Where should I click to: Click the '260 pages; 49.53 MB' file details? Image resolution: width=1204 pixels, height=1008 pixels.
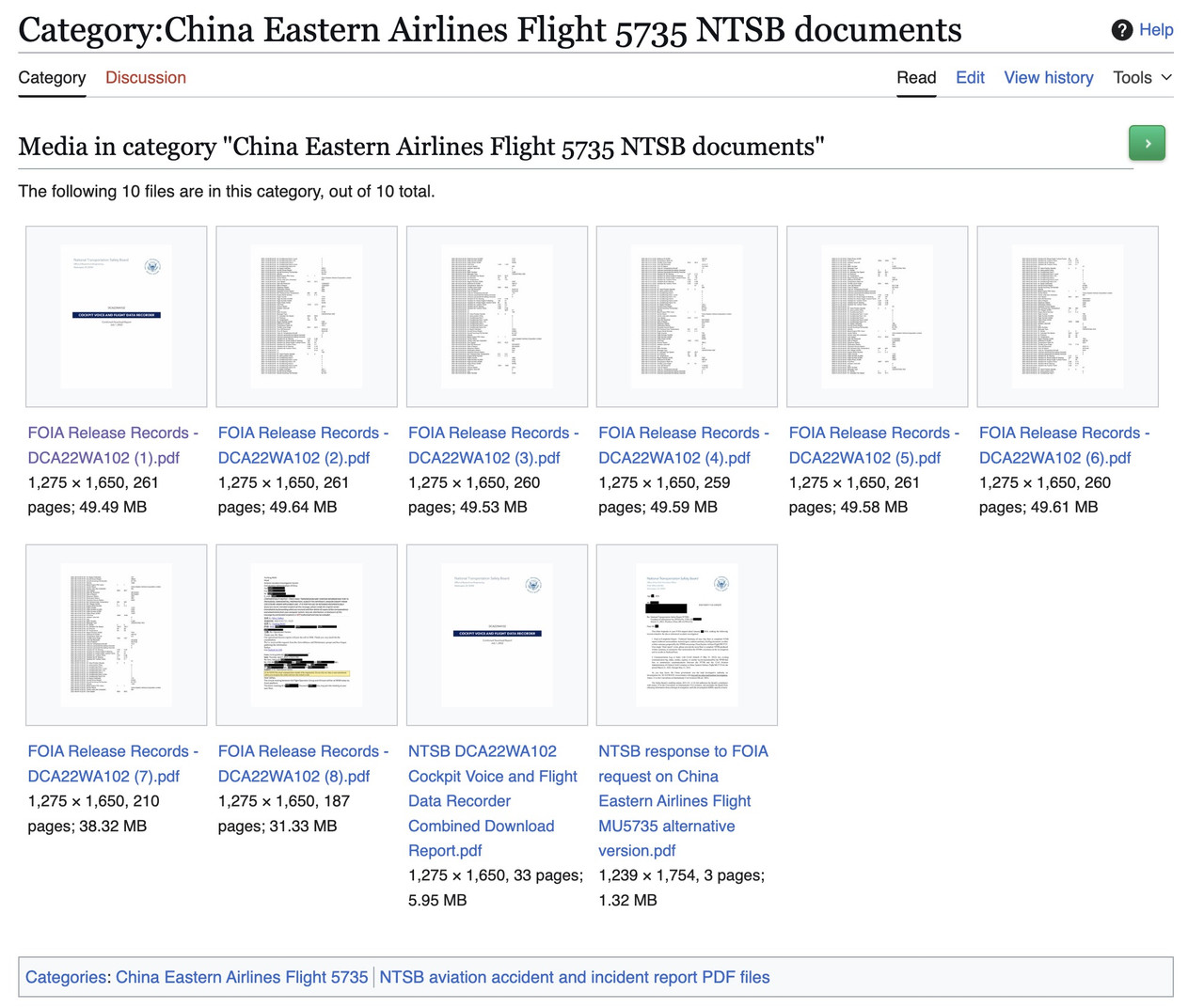pos(474,495)
